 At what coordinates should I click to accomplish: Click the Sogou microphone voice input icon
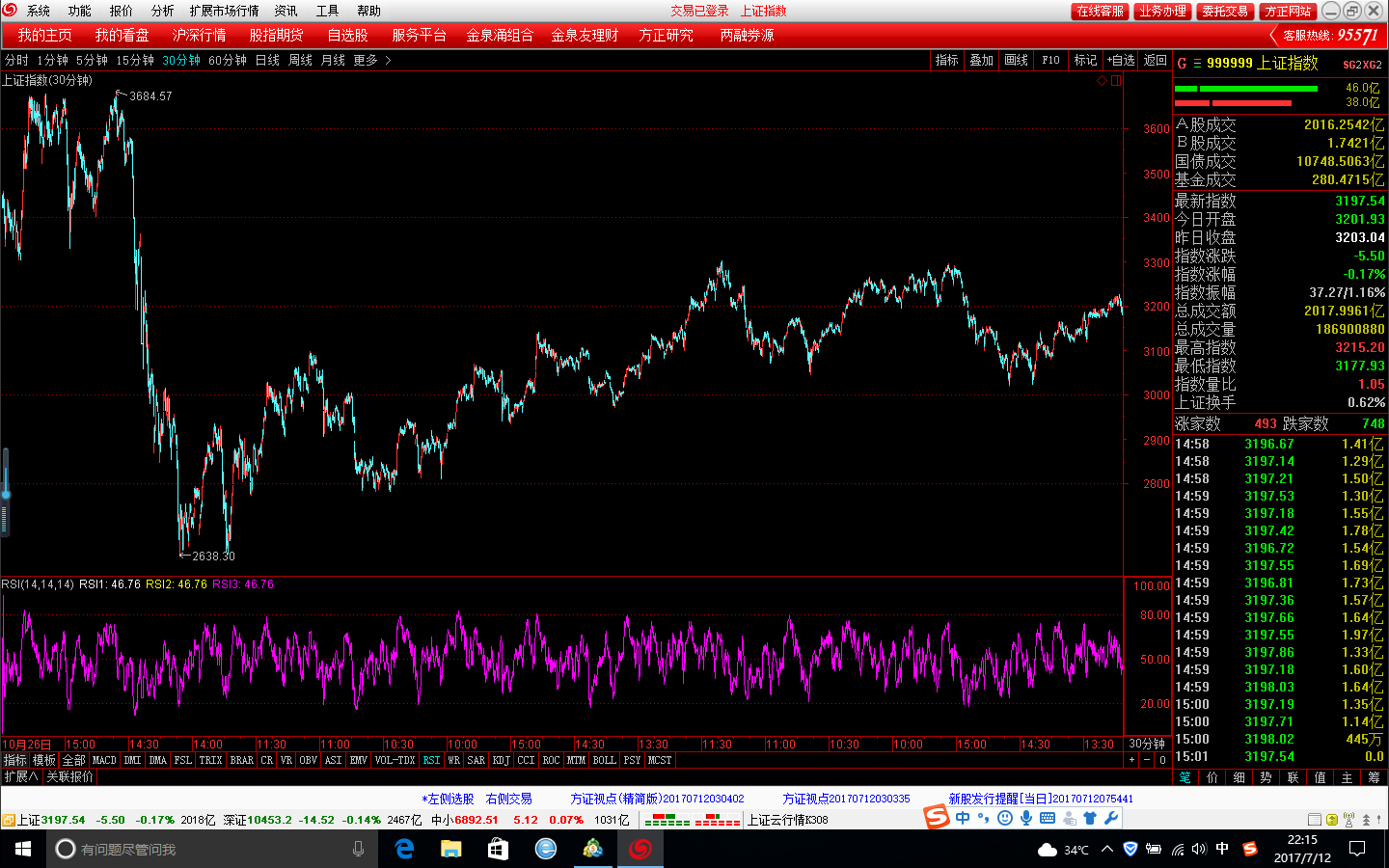[1026, 818]
